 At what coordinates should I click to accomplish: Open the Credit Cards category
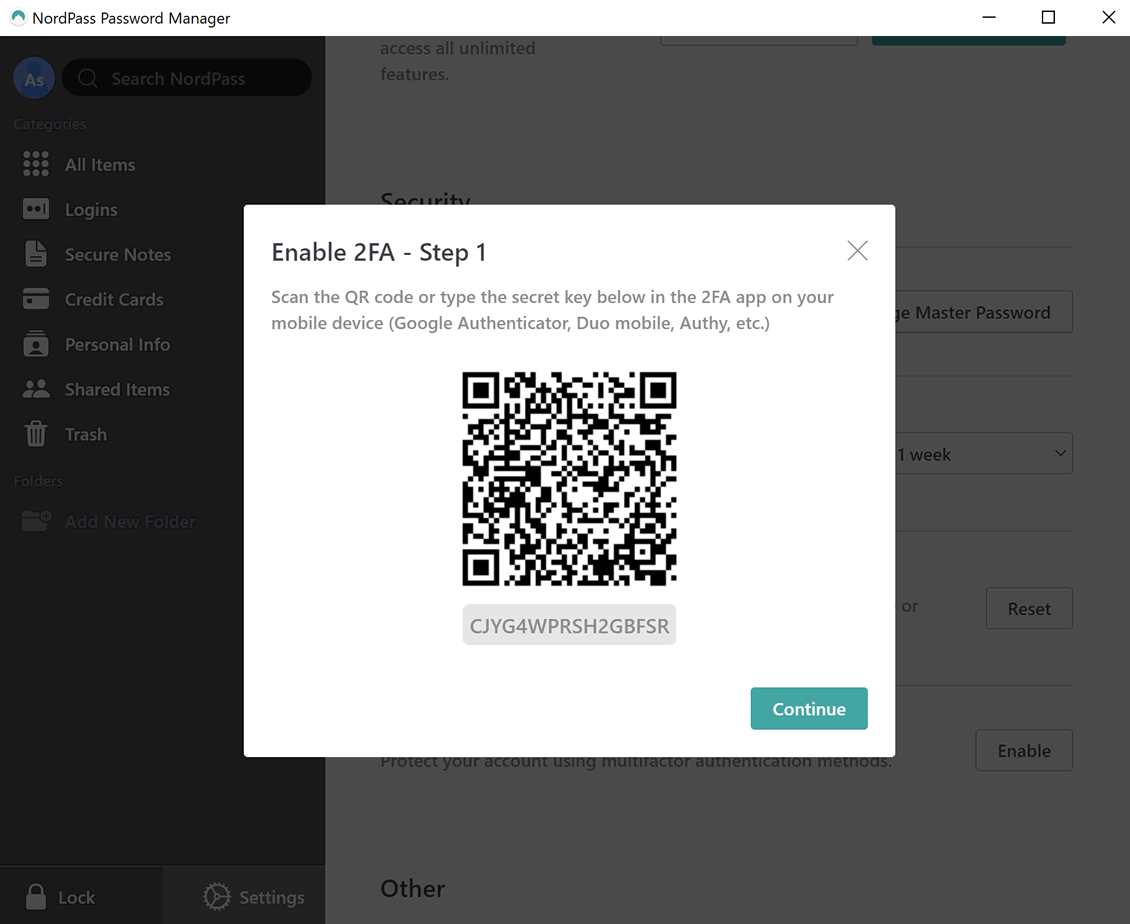point(114,299)
